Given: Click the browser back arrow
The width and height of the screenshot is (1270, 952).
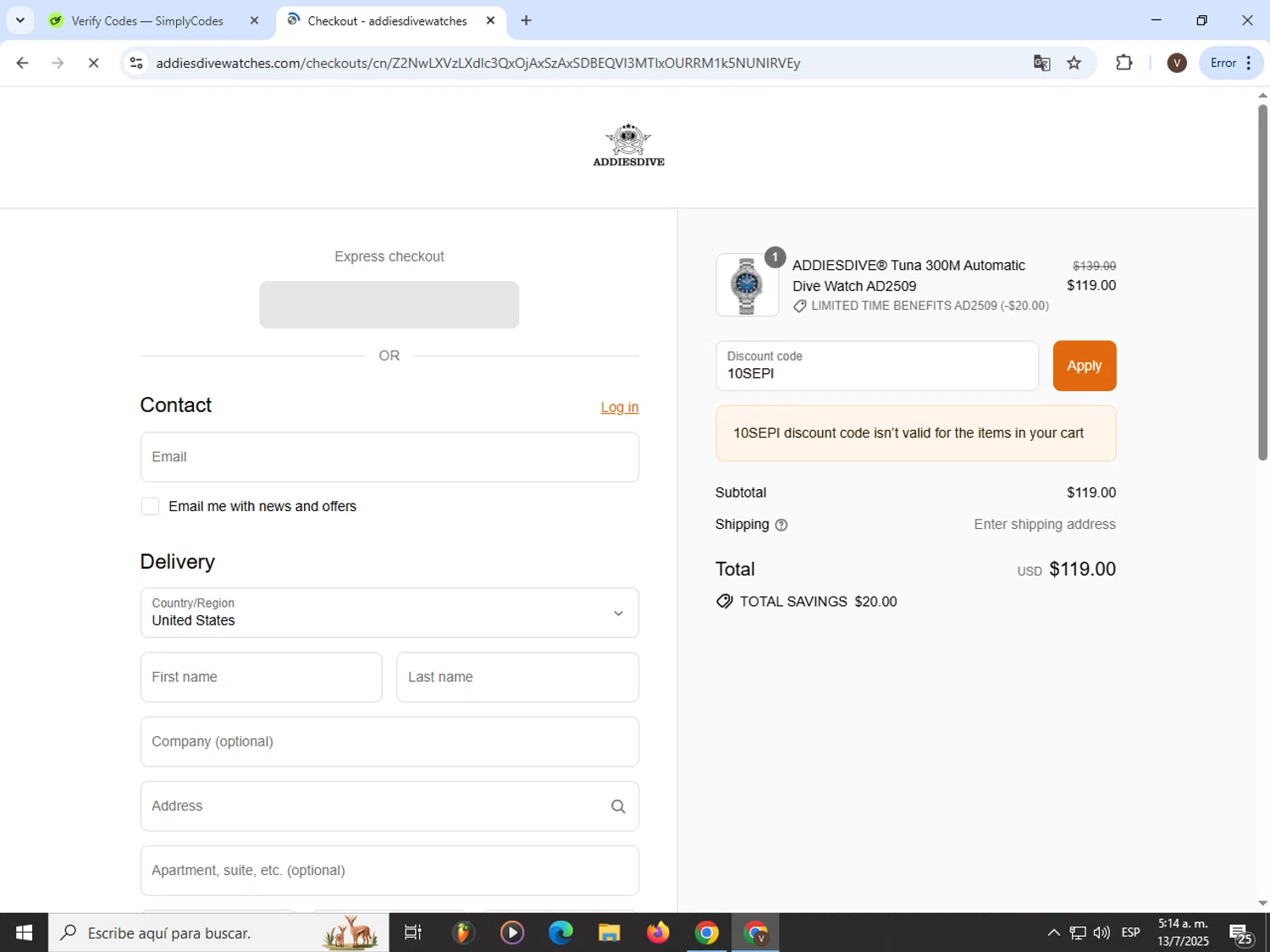Looking at the screenshot, I should click(x=23, y=63).
